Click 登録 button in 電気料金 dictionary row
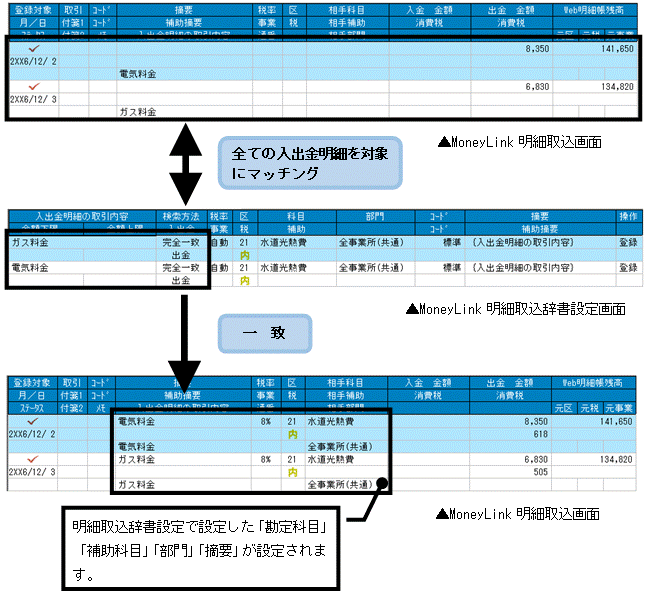This screenshot has width=657, height=595. pyautogui.click(x=628, y=268)
